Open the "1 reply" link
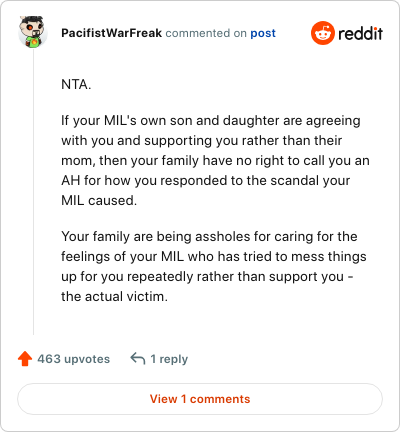Screen dimensions: 400x432 169,359
